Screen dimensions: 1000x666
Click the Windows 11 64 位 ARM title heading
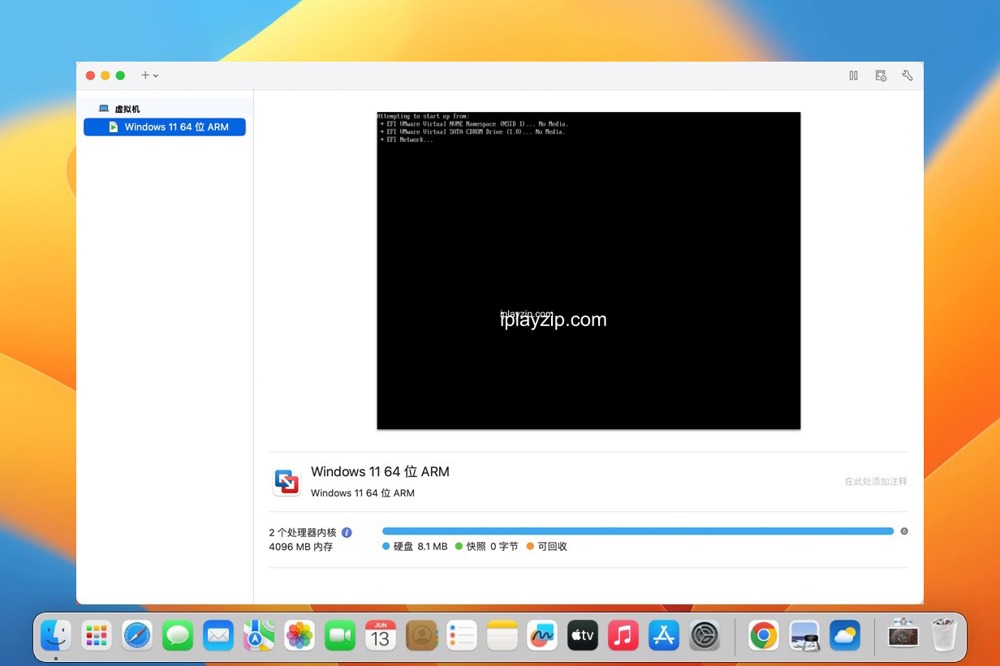coord(380,471)
